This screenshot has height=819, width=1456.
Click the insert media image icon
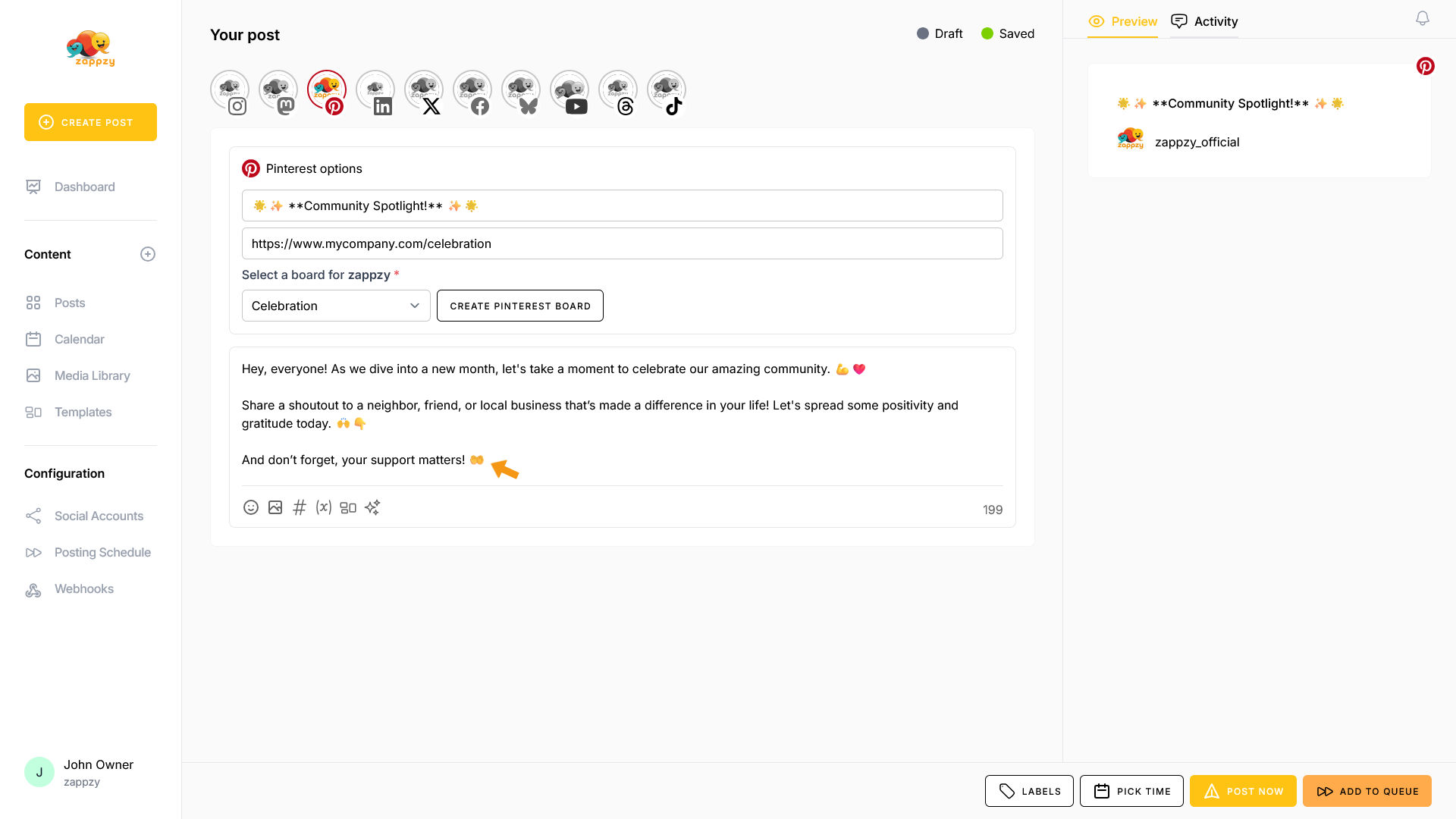pos(275,507)
